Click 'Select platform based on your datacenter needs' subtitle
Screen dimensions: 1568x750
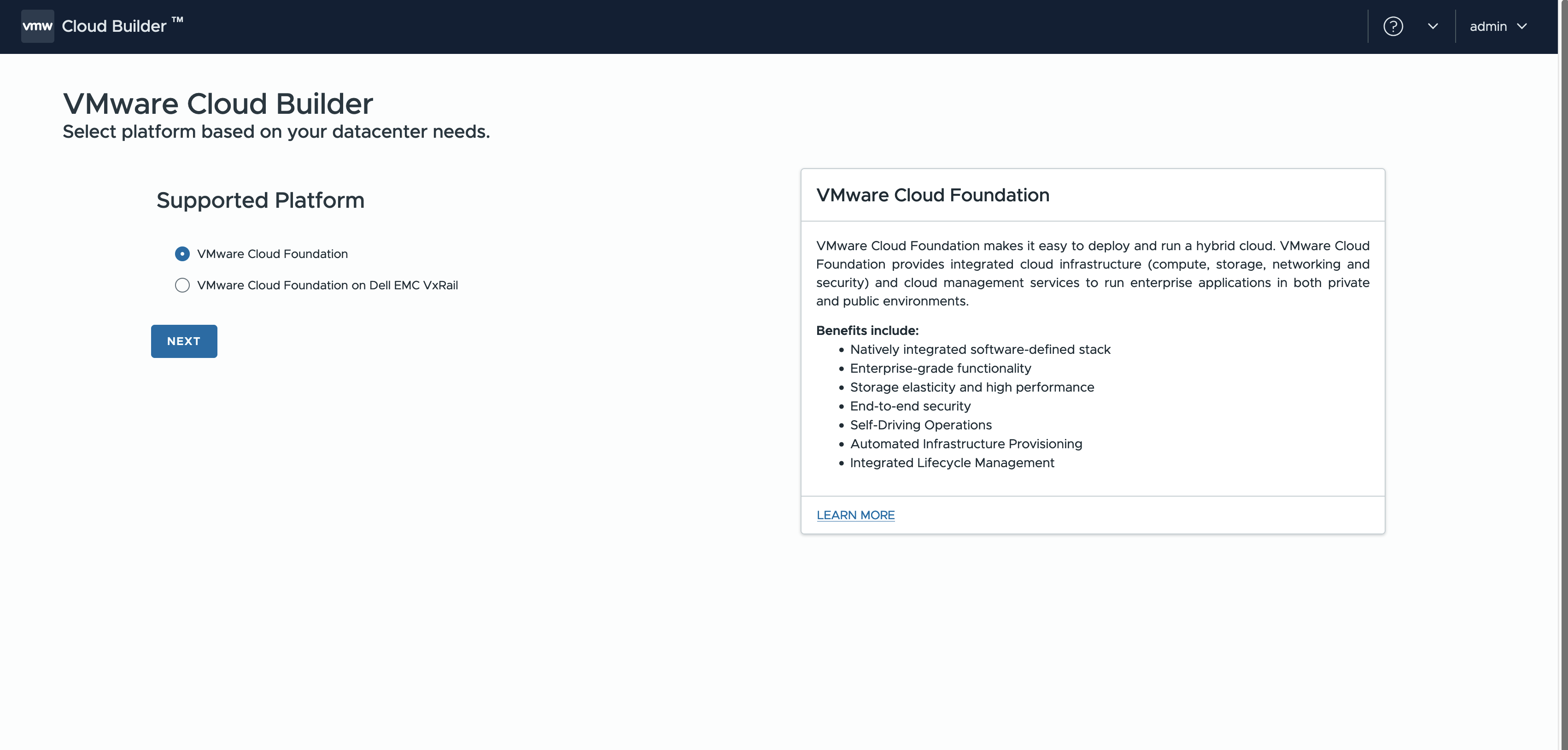pos(276,131)
